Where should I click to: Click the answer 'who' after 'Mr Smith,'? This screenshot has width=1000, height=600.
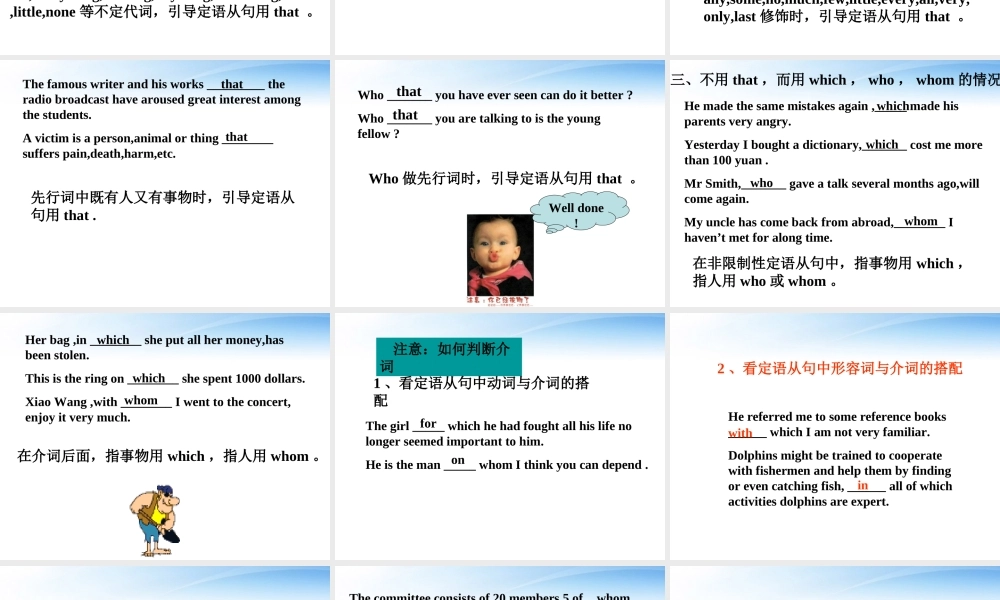point(761,183)
